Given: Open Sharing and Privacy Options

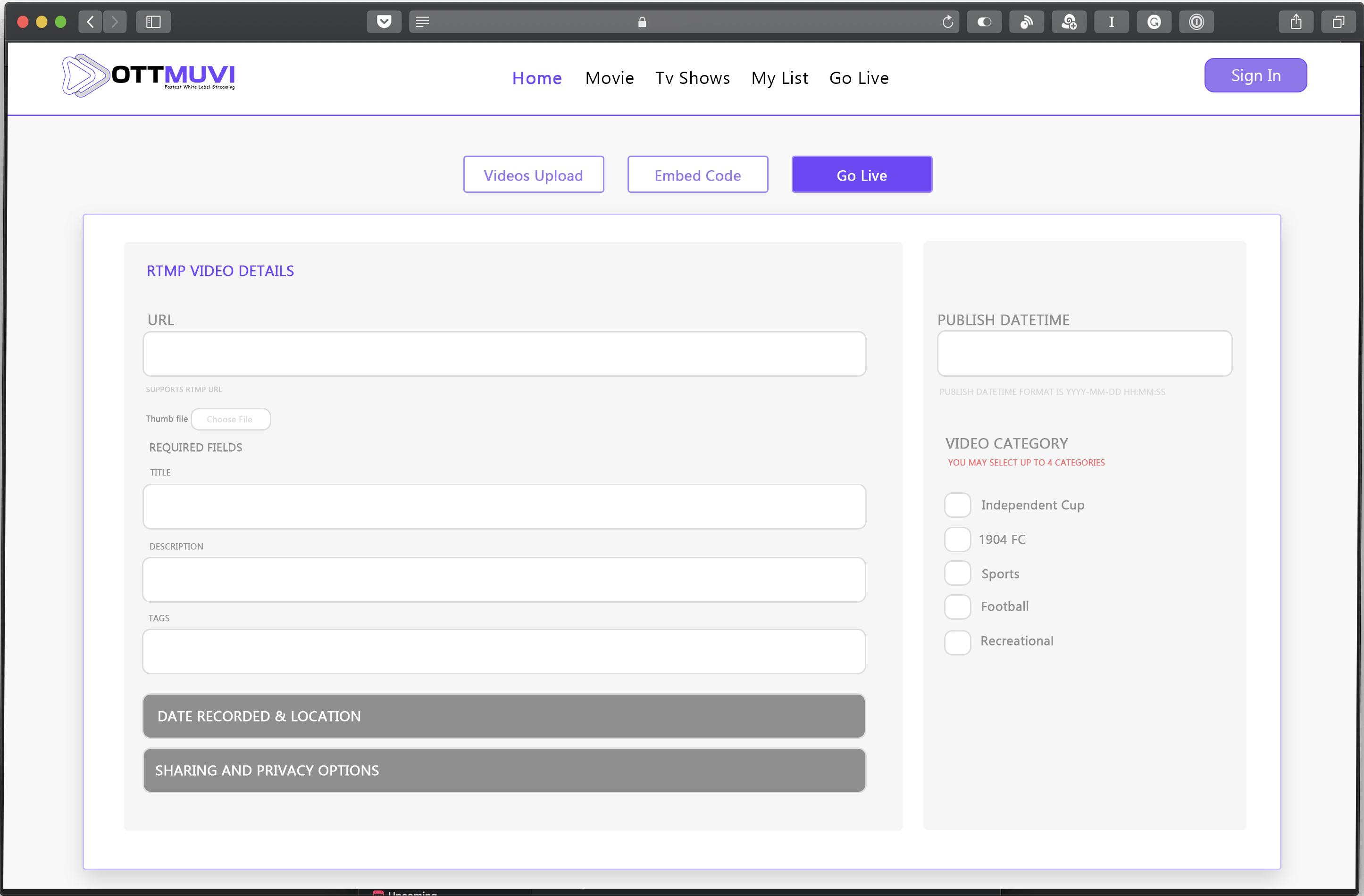Looking at the screenshot, I should pyautogui.click(x=504, y=770).
